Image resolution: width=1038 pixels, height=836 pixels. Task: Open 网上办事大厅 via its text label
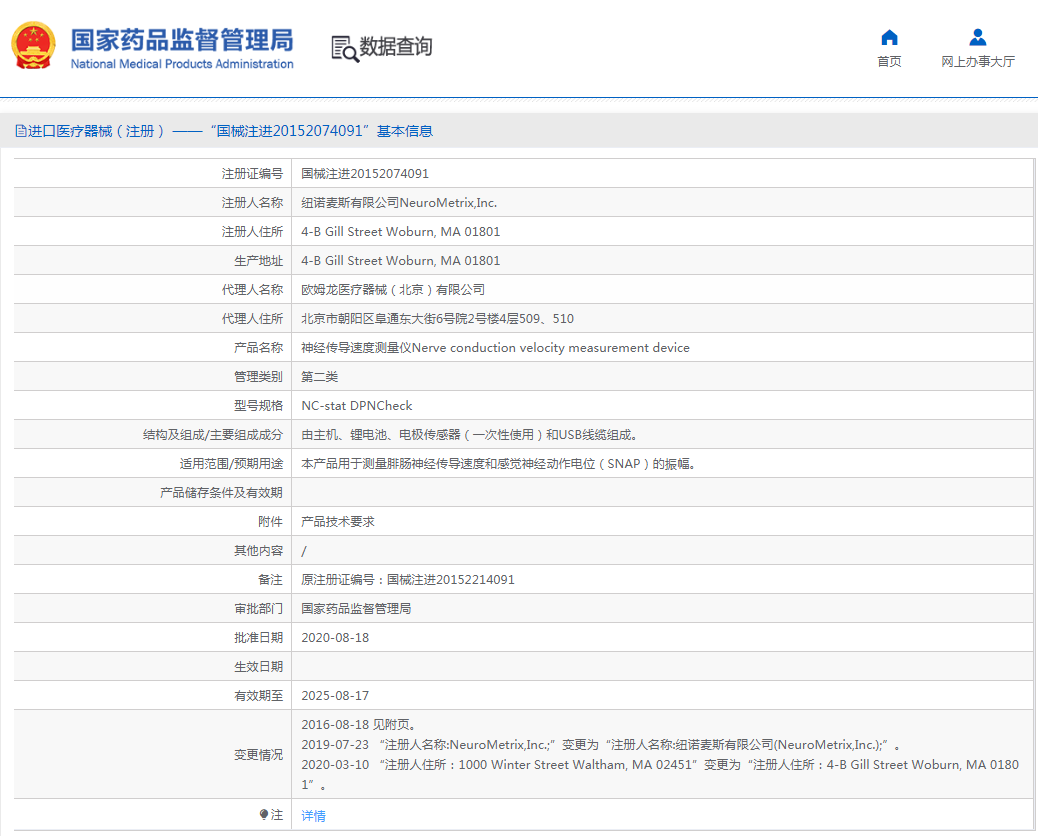click(977, 62)
